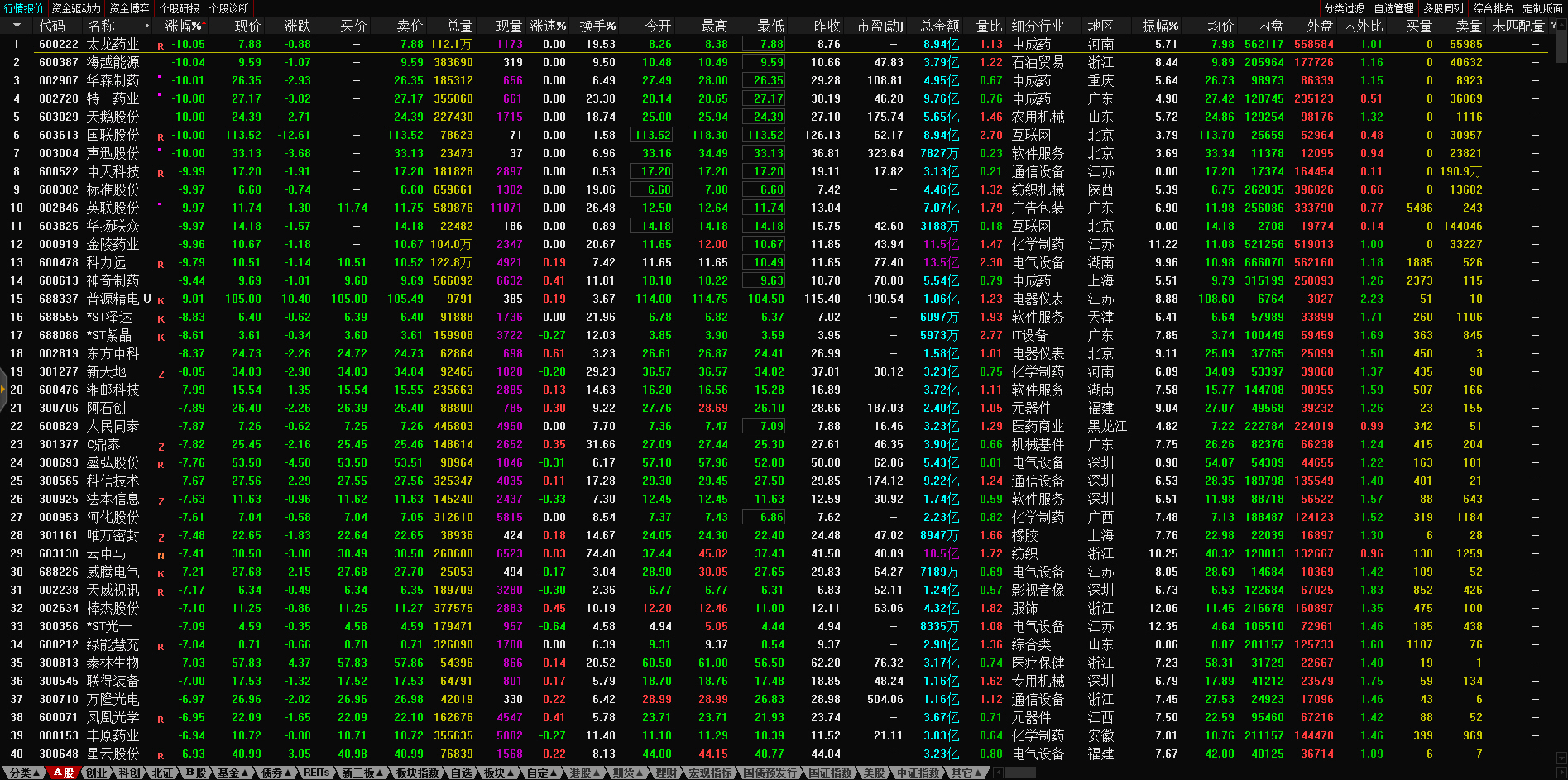Sort the list by 总金额 column
Viewport: 1568px width, 780px height.
click(939, 26)
